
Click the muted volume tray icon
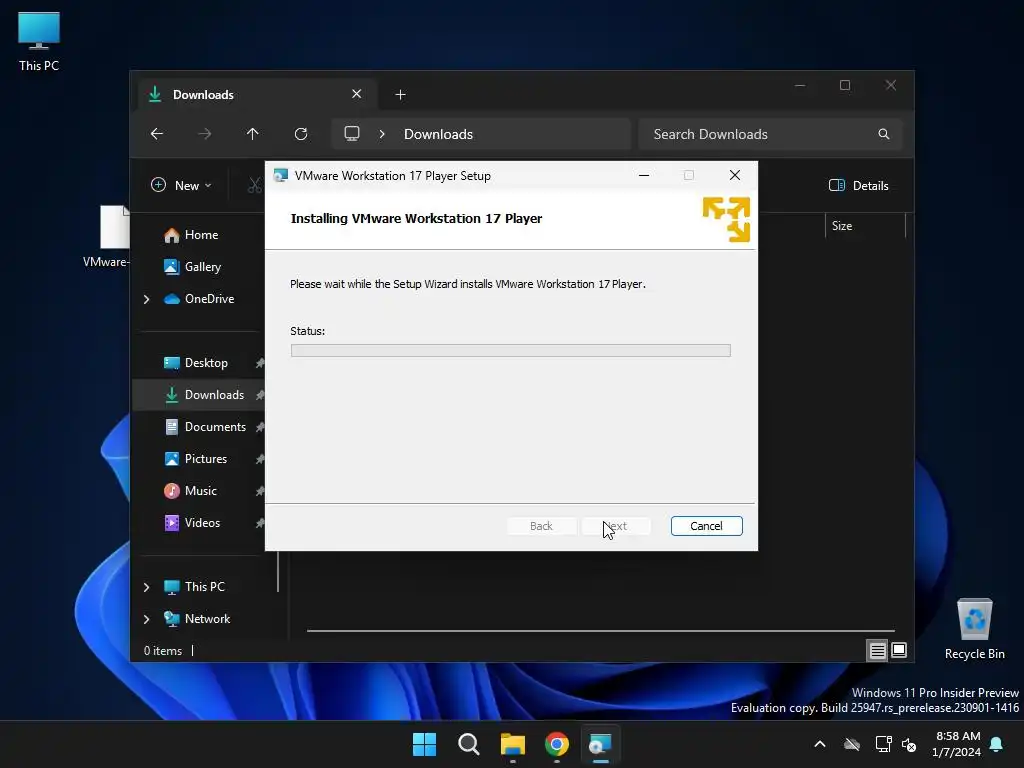pyautogui.click(x=908, y=744)
